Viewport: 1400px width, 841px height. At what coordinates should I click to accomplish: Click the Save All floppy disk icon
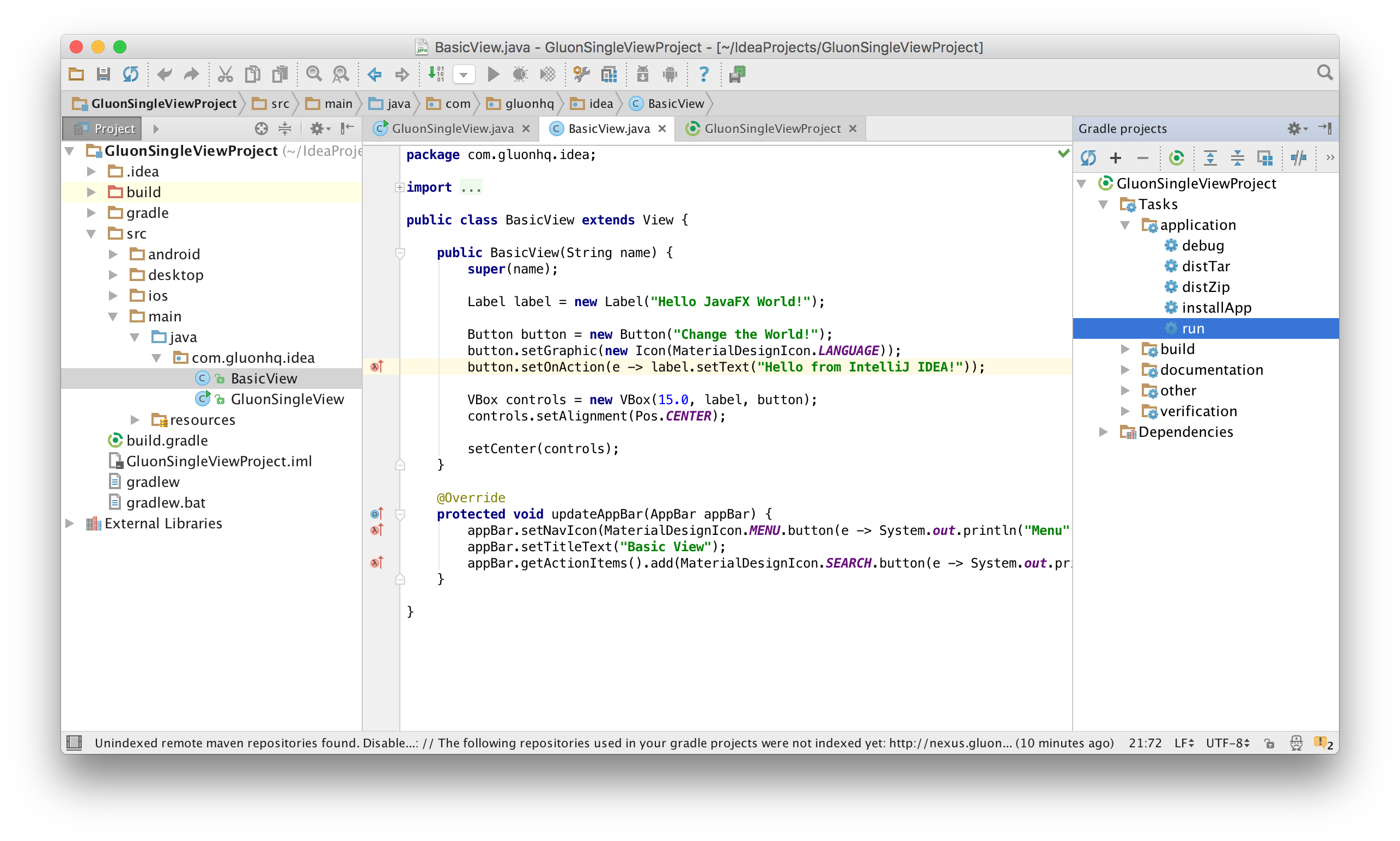click(103, 74)
